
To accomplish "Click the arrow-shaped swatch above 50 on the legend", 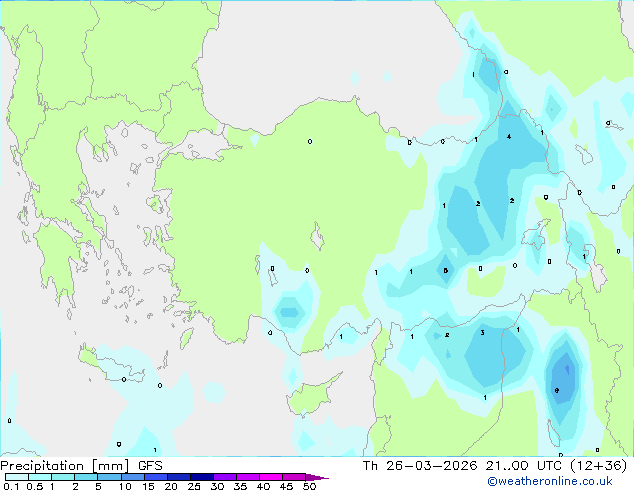I will pyautogui.click(x=317, y=477).
